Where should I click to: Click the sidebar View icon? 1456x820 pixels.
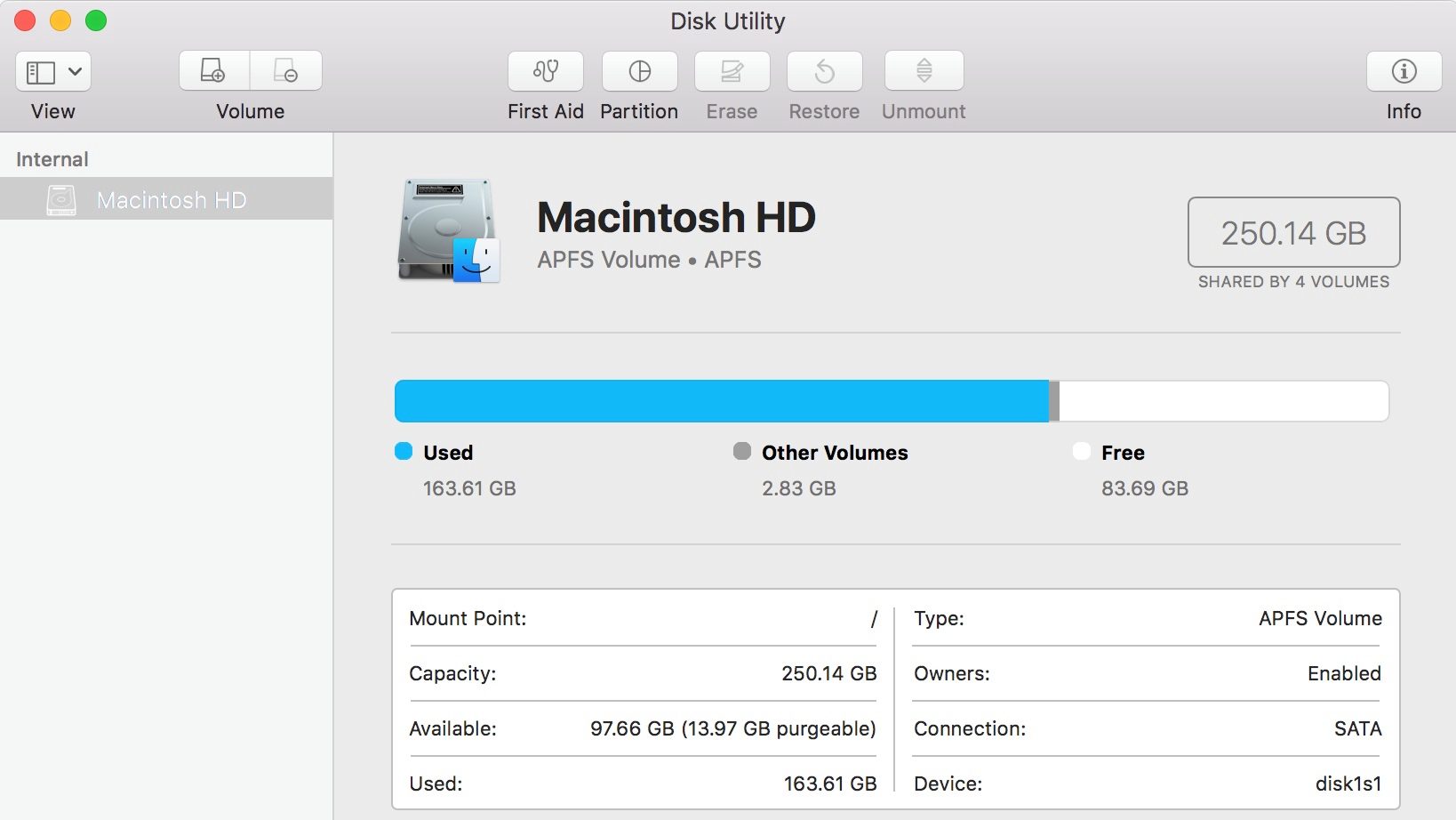pyautogui.click(x=39, y=70)
